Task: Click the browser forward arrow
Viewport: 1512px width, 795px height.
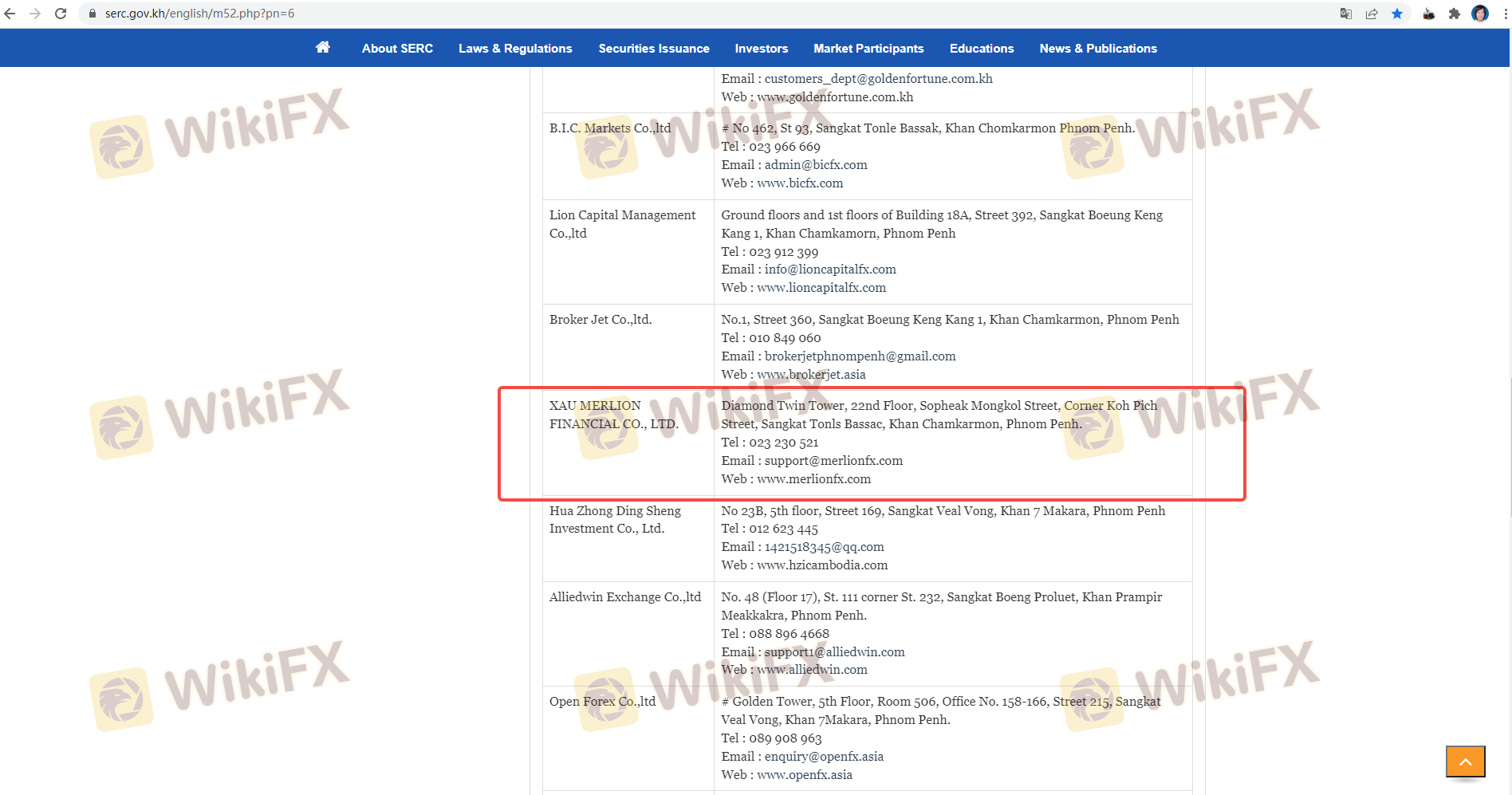Action: tap(35, 14)
